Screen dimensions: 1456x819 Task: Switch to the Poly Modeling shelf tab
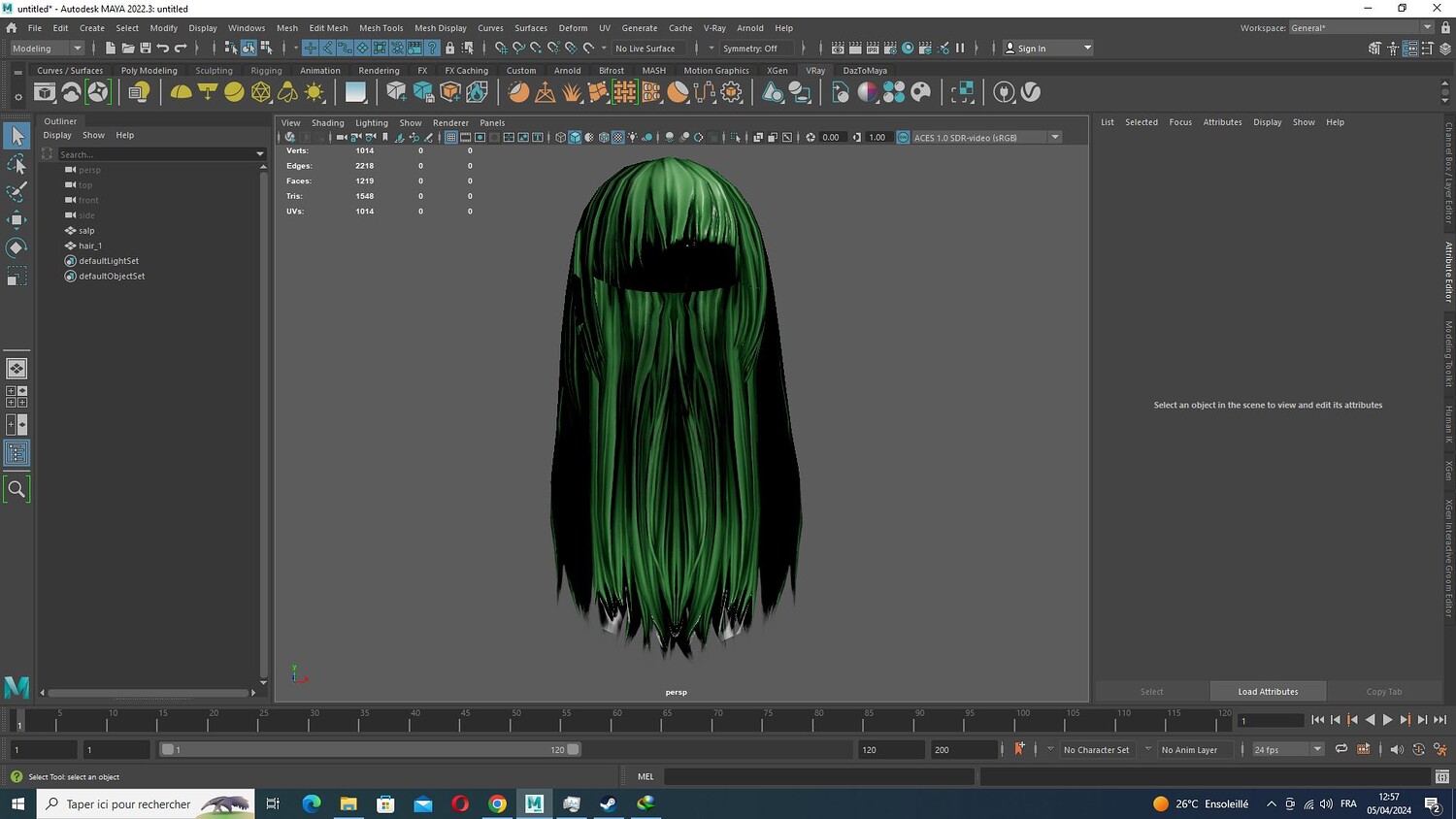tap(149, 71)
